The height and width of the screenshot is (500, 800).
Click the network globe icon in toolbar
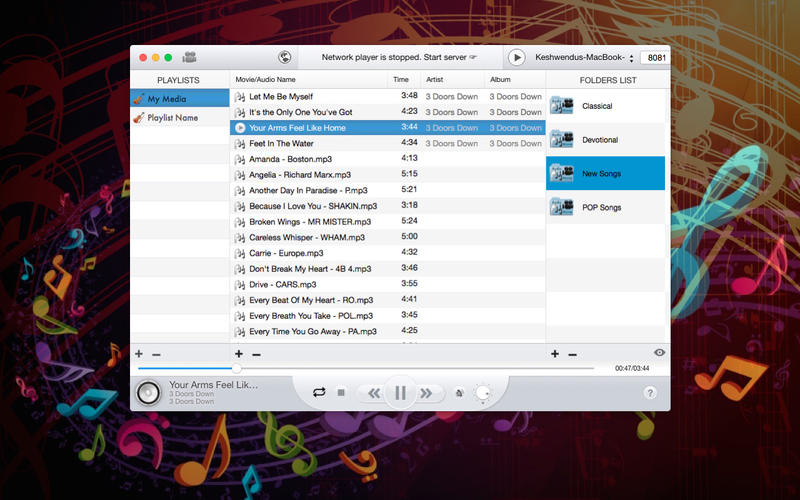coord(284,58)
